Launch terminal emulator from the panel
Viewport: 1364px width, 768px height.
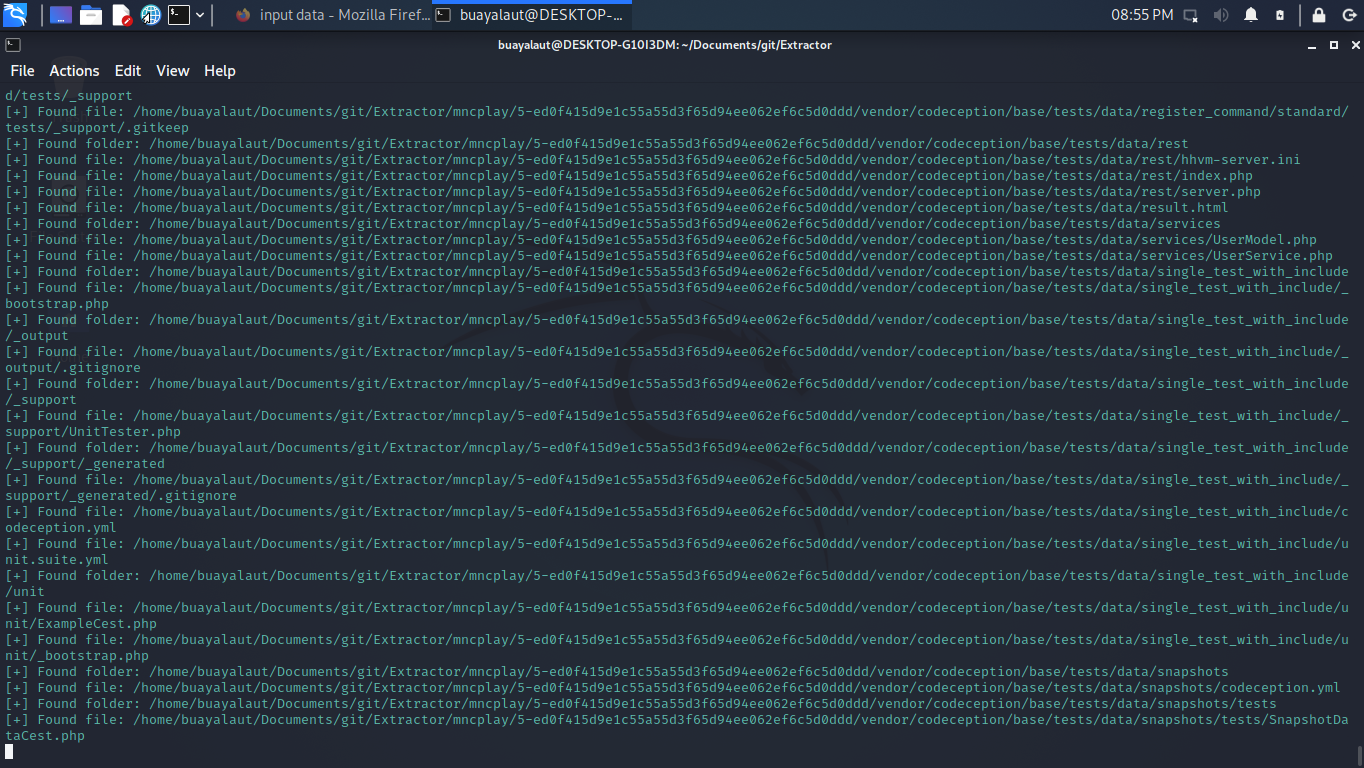(179, 15)
